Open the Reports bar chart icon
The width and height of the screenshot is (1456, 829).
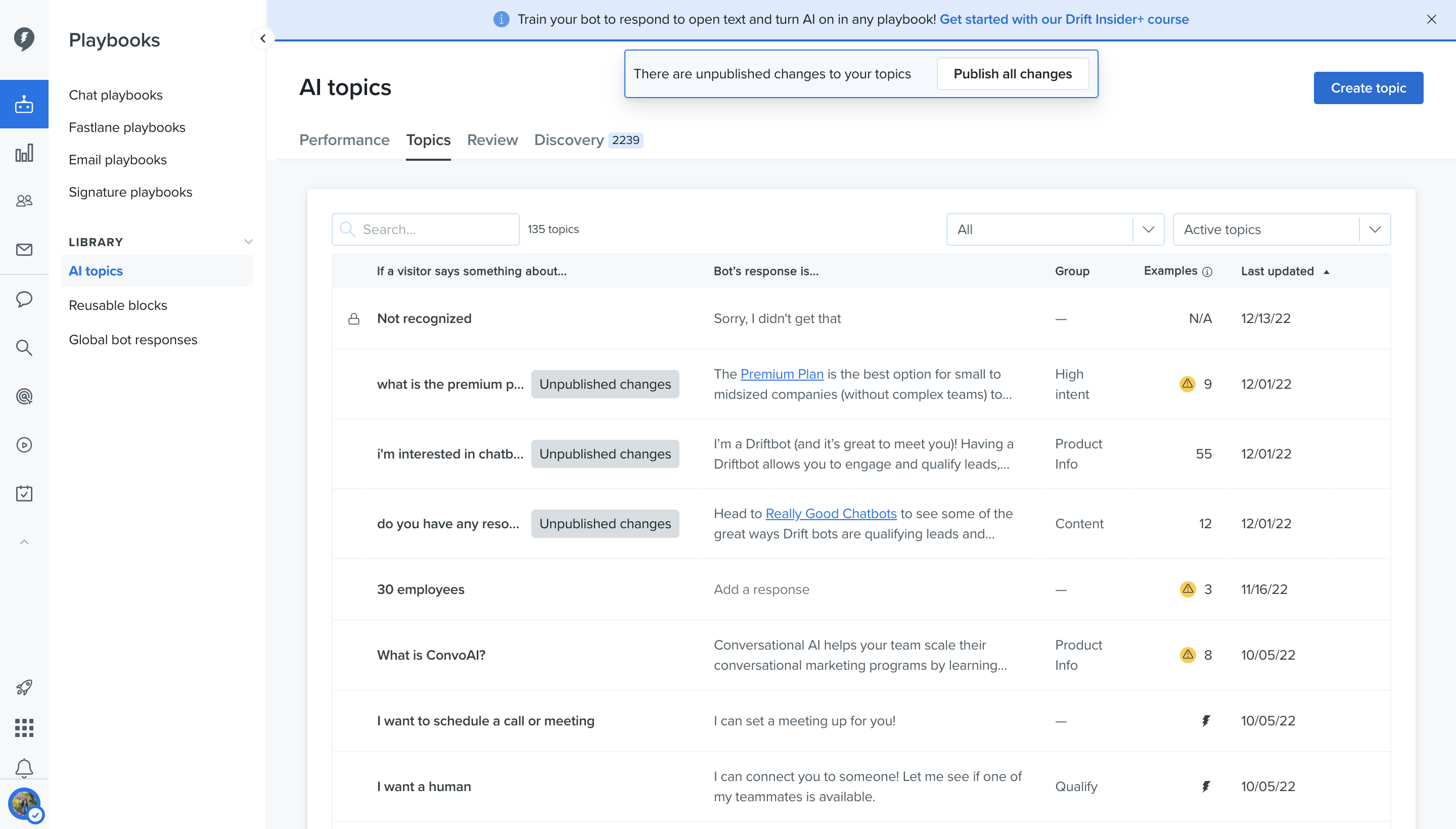(24, 153)
